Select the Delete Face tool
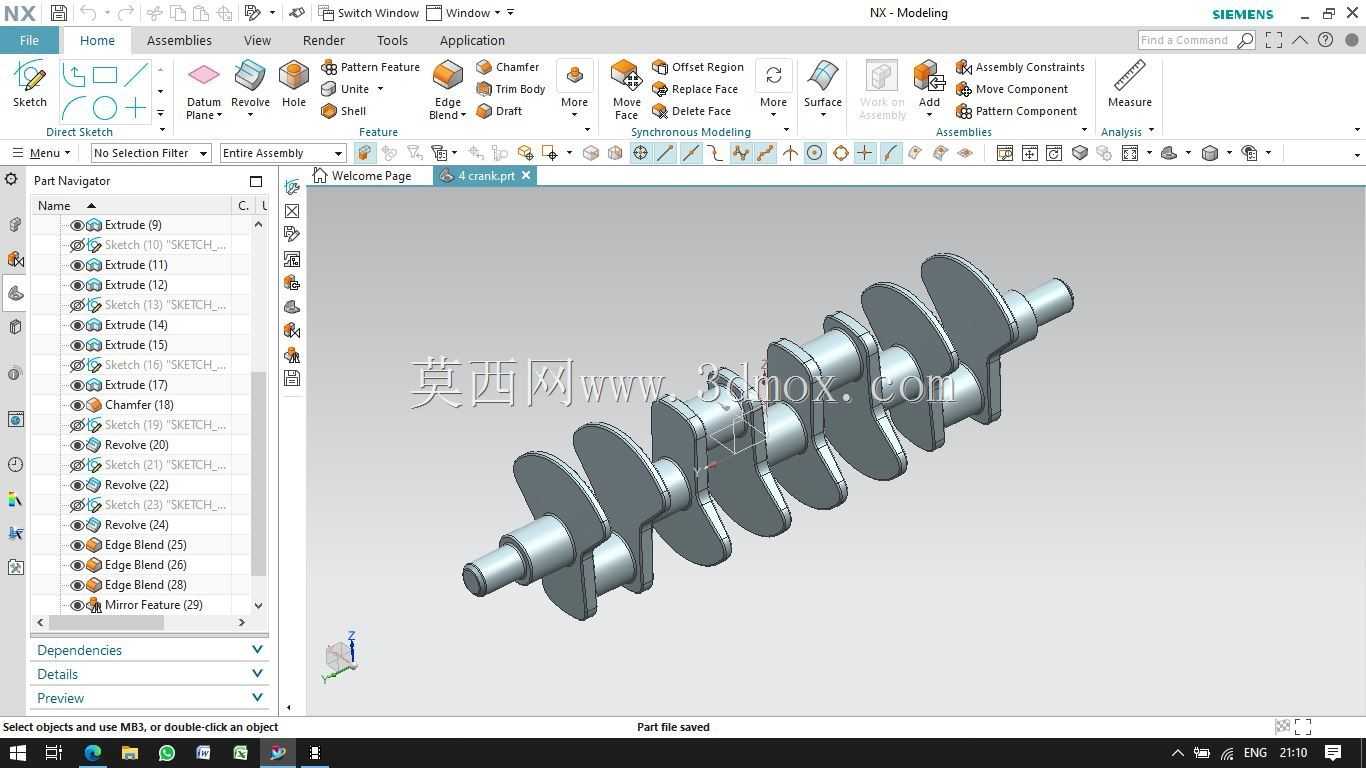1366x768 pixels. point(691,111)
